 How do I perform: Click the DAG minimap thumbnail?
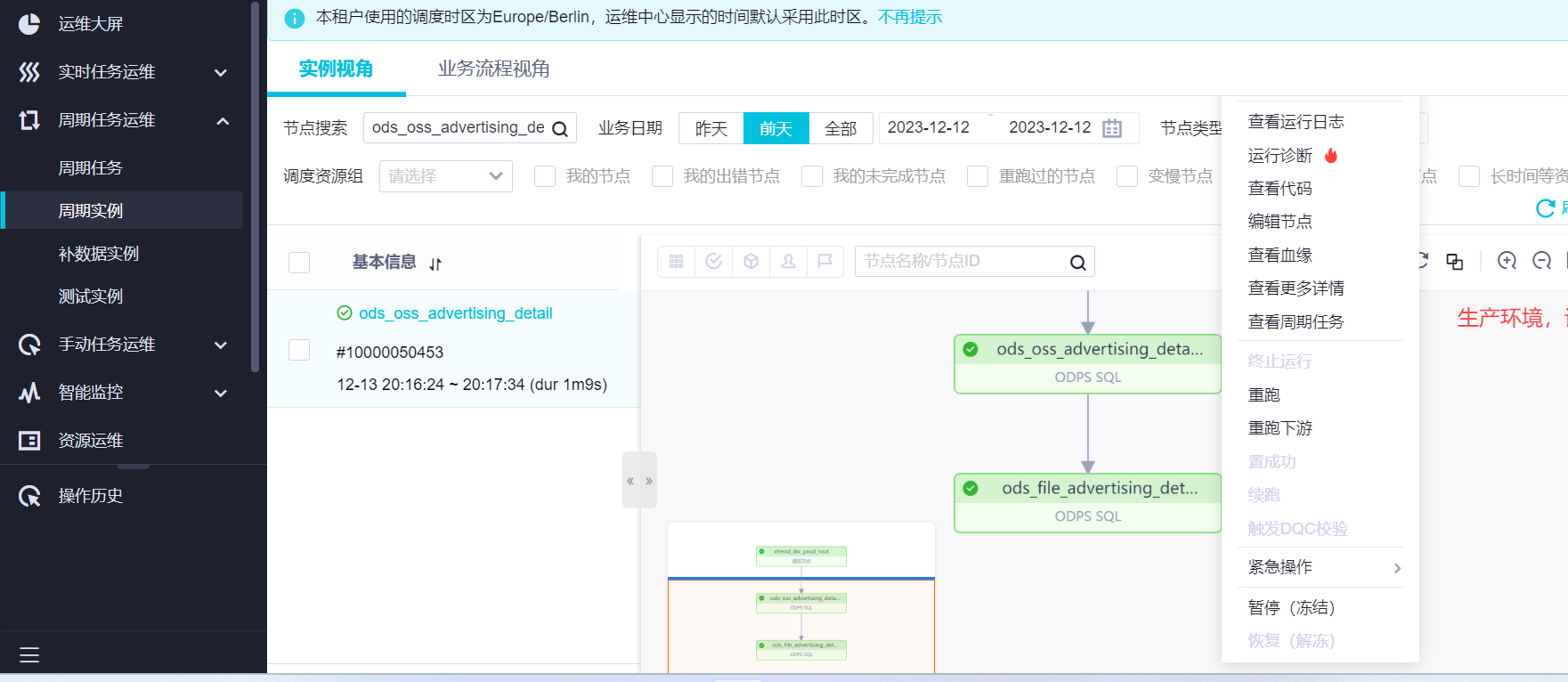tap(801, 598)
